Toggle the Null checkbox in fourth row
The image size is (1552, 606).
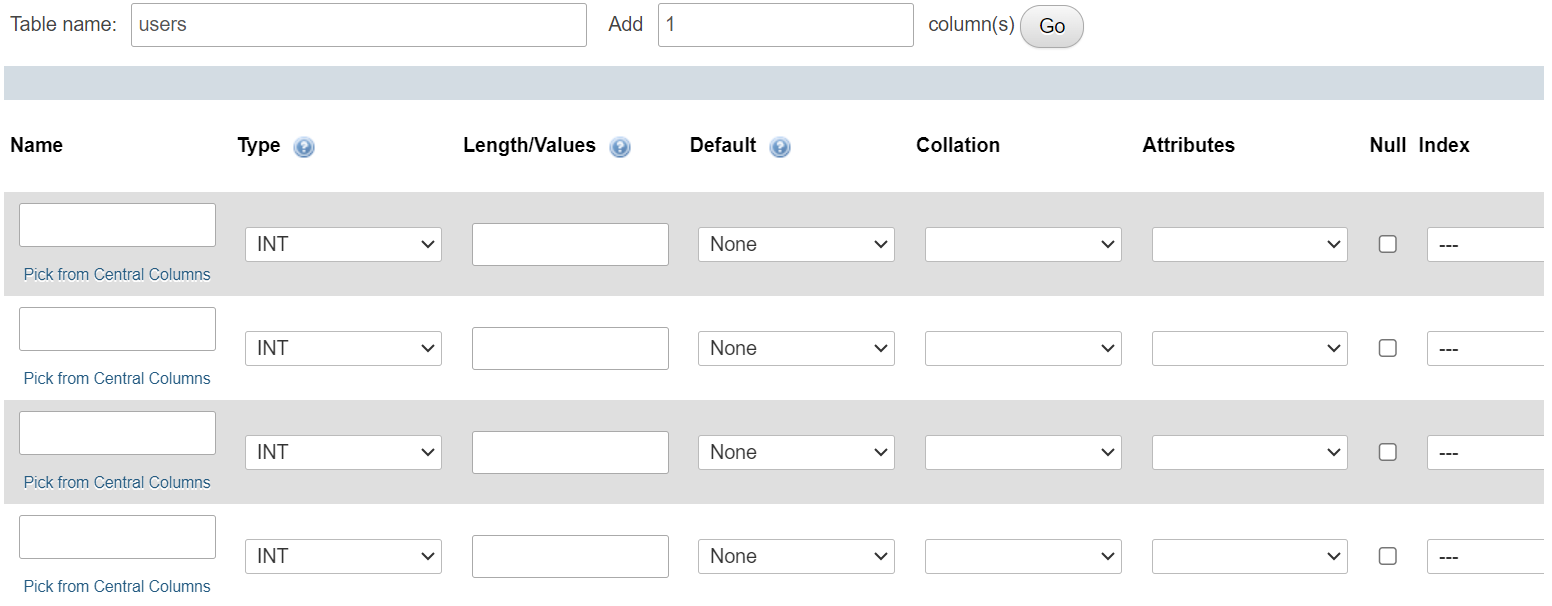pos(1388,556)
